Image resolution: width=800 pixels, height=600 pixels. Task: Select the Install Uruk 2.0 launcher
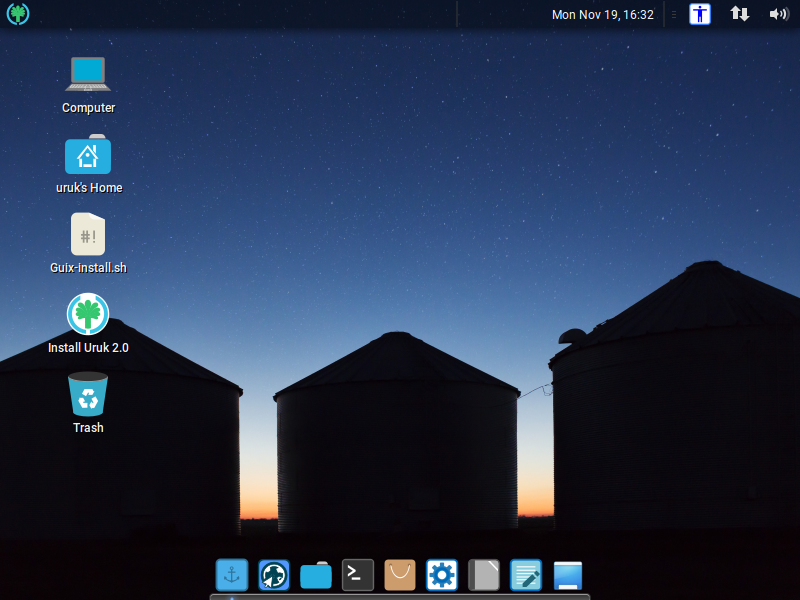(x=88, y=314)
